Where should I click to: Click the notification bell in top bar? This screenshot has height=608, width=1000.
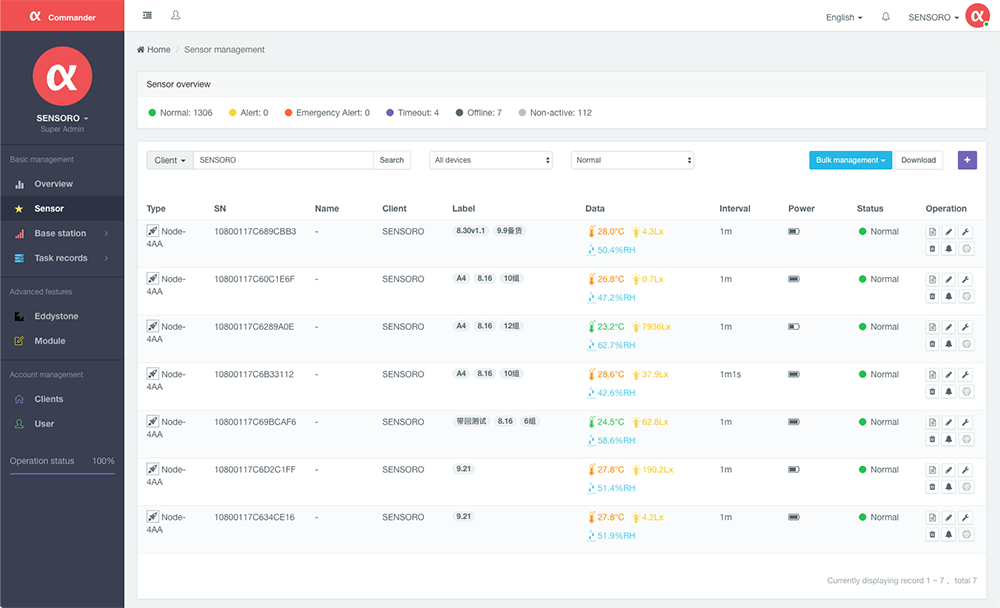pyautogui.click(x=885, y=17)
